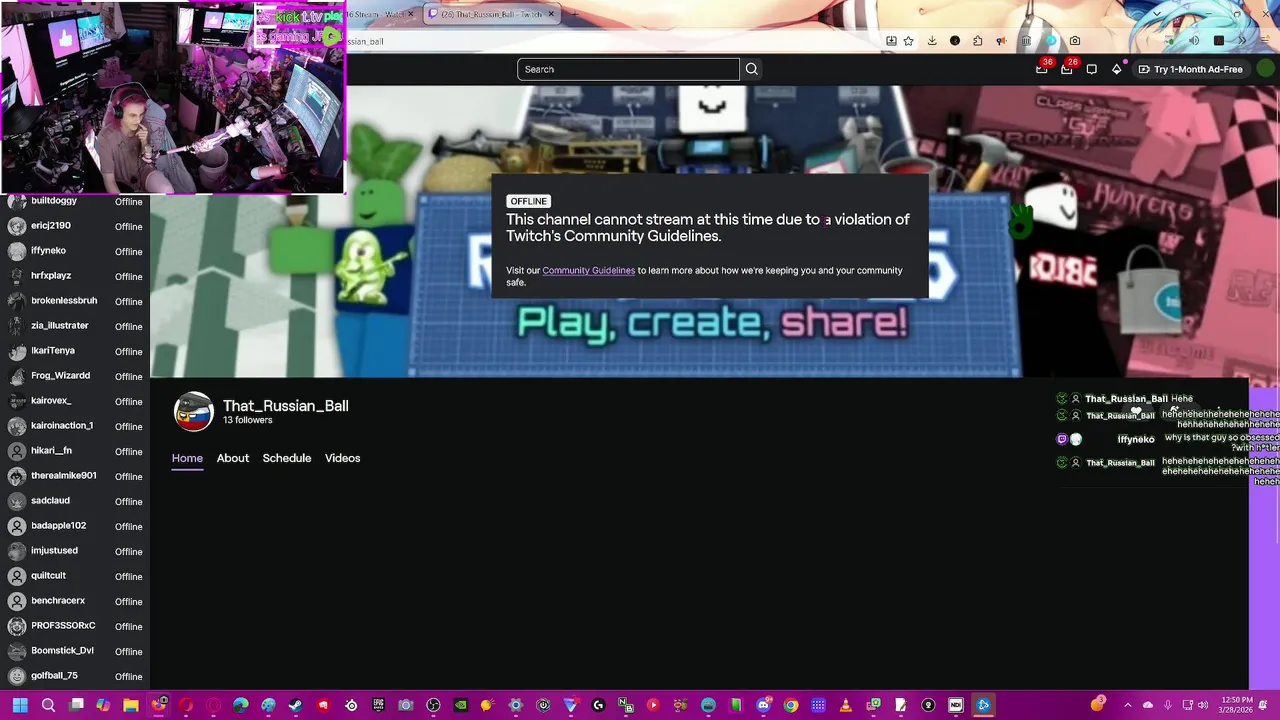Screen dimensions: 1280x720
Task: Open PROF3SSORxC channel in sidebar
Action: [75, 626]
